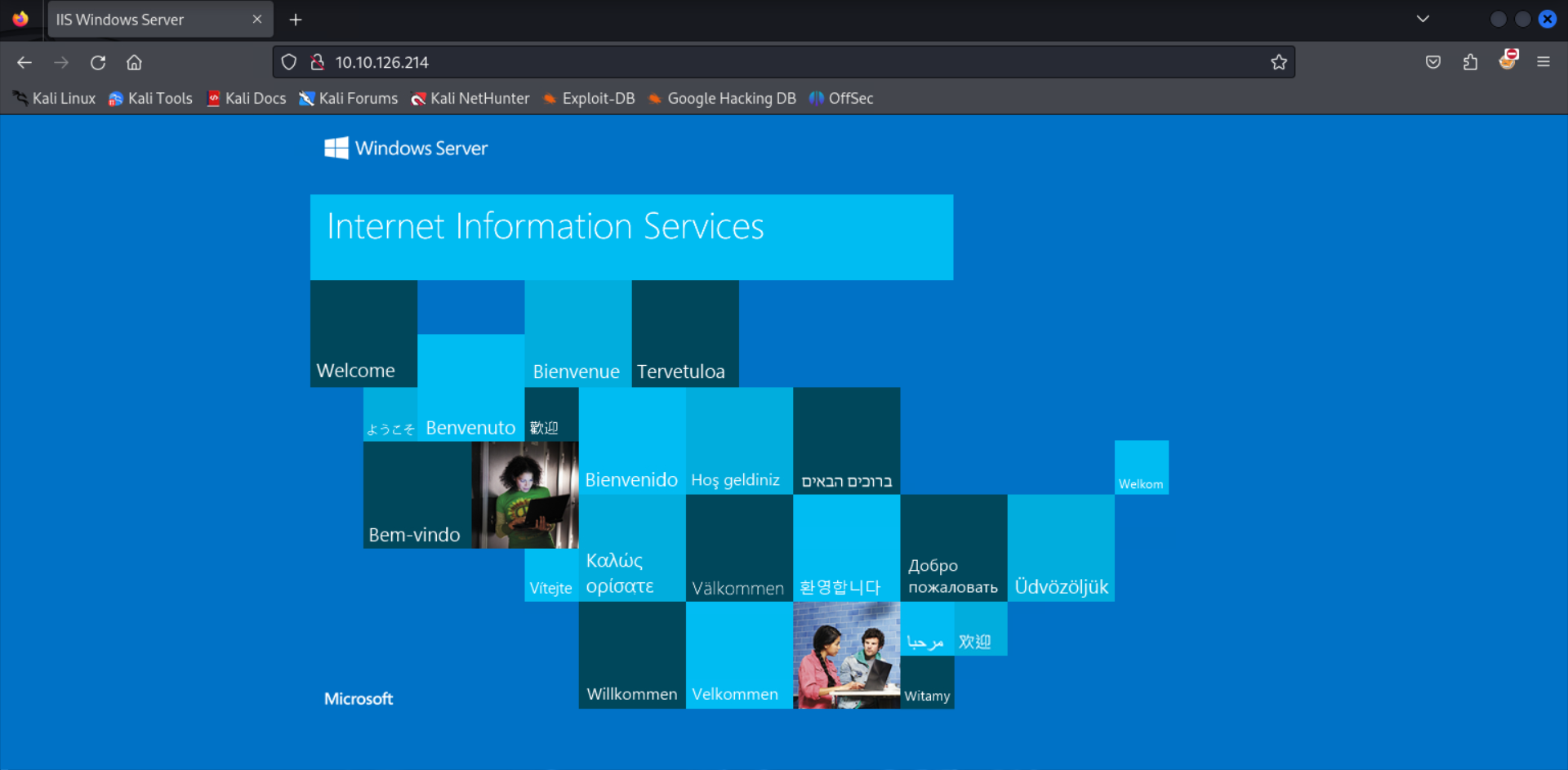The image size is (1568, 770).
Task: Open the Kali Tools bookmark
Action: (x=151, y=98)
